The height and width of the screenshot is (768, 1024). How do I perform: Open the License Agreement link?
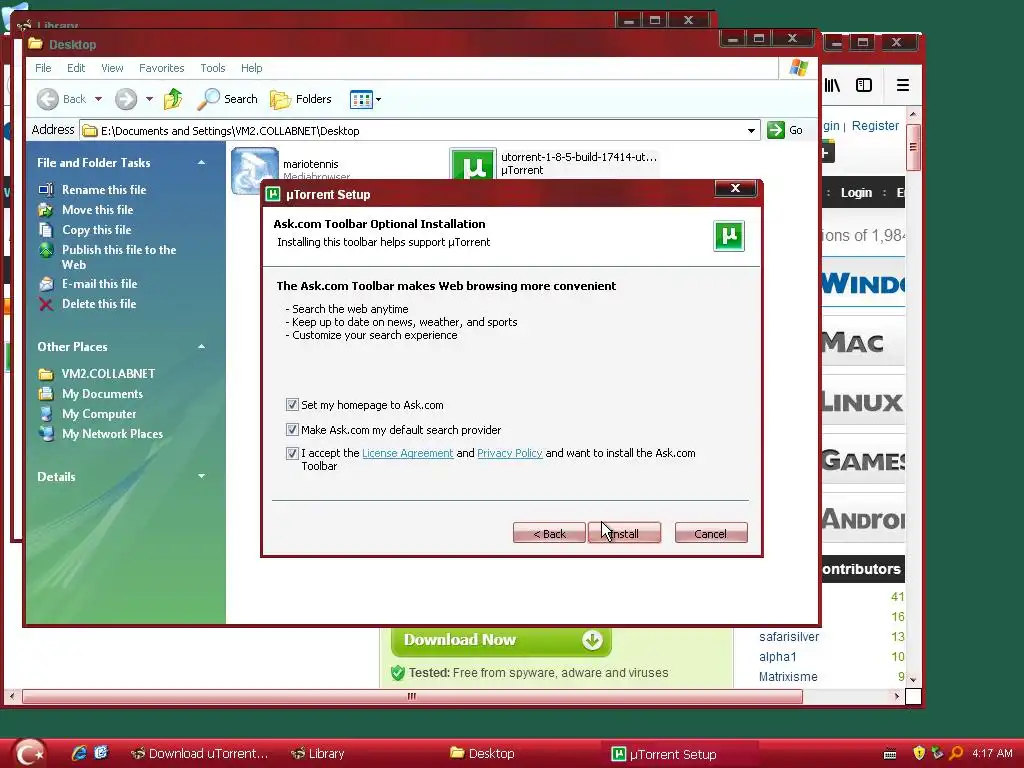(x=408, y=453)
